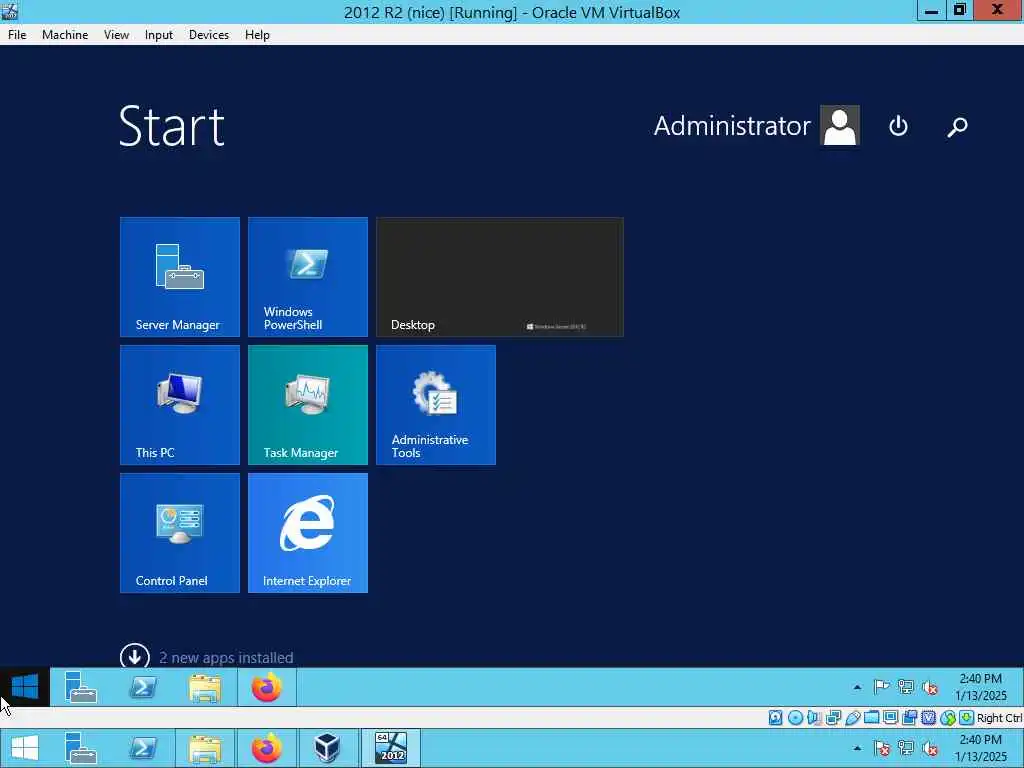Click VirtualBox shared folders indicator
Viewport: 1024px width, 768px height.
pyautogui.click(x=871, y=718)
